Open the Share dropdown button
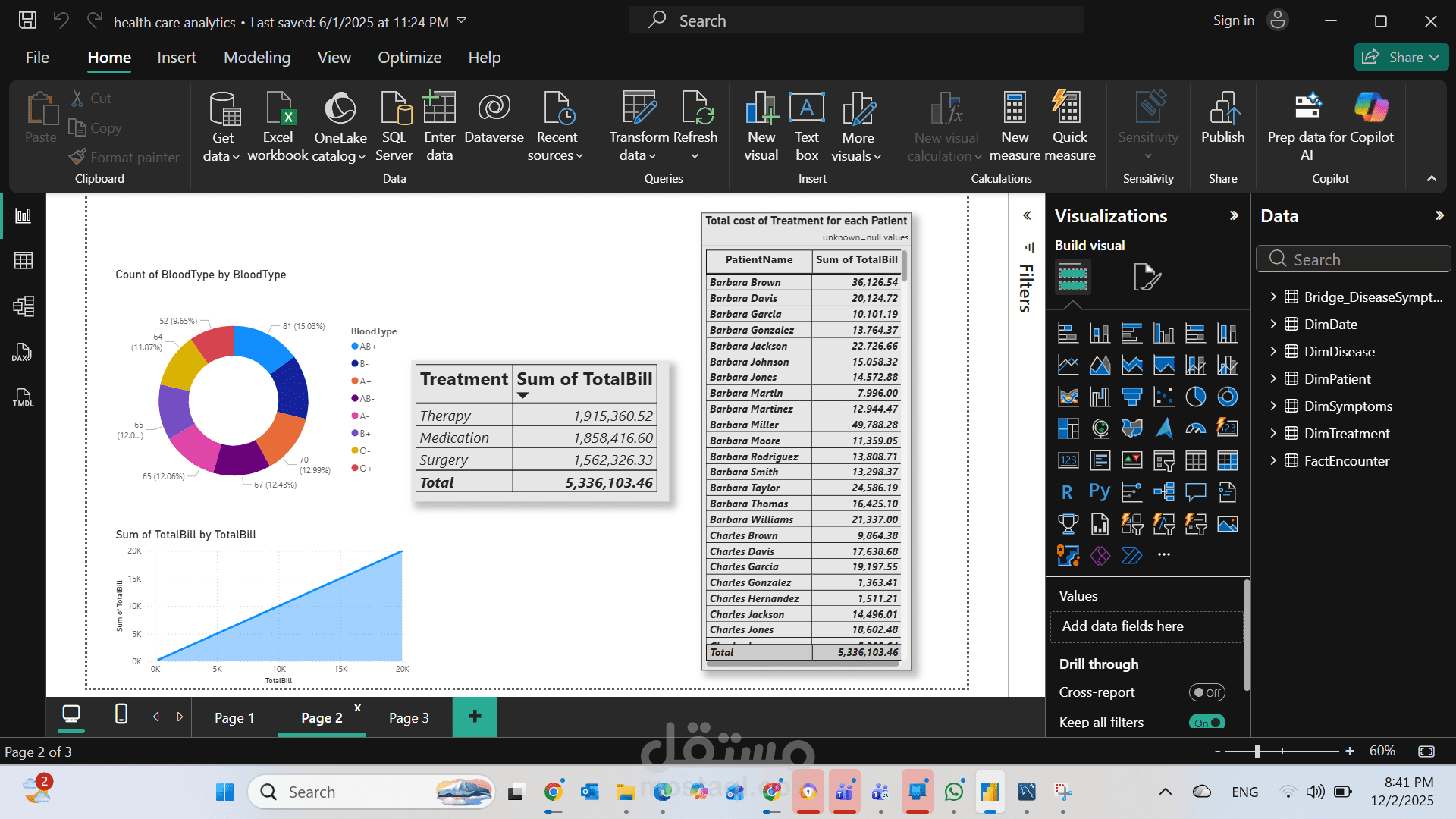1456x819 pixels. pyautogui.click(x=1401, y=58)
